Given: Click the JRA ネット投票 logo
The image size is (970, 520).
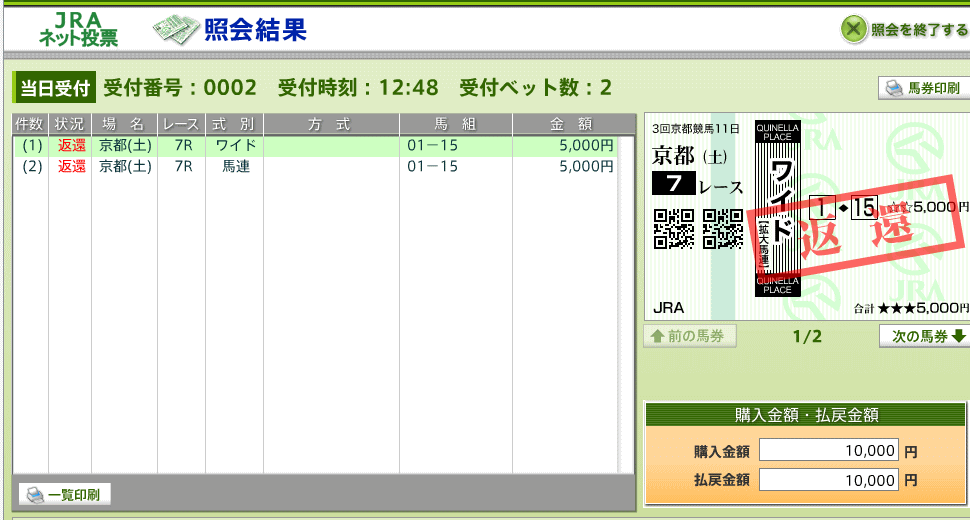Looking at the screenshot, I should click(x=78, y=29).
